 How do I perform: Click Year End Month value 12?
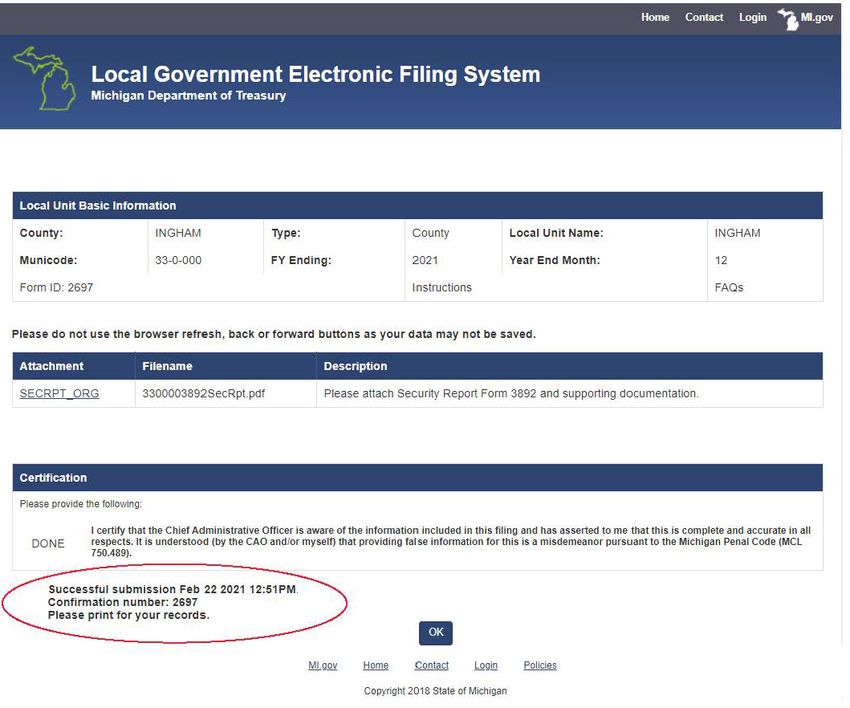pyautogui.click(x=720, y=260)
